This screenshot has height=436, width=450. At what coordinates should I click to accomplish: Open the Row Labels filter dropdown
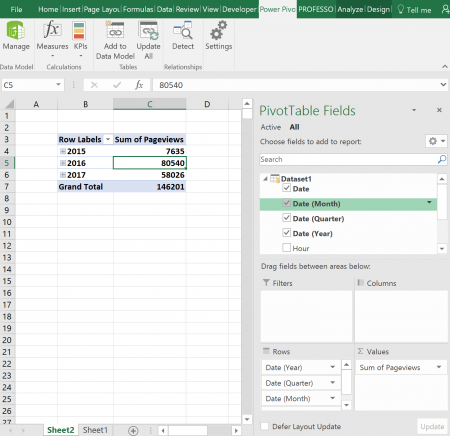[x=108, y=139]
